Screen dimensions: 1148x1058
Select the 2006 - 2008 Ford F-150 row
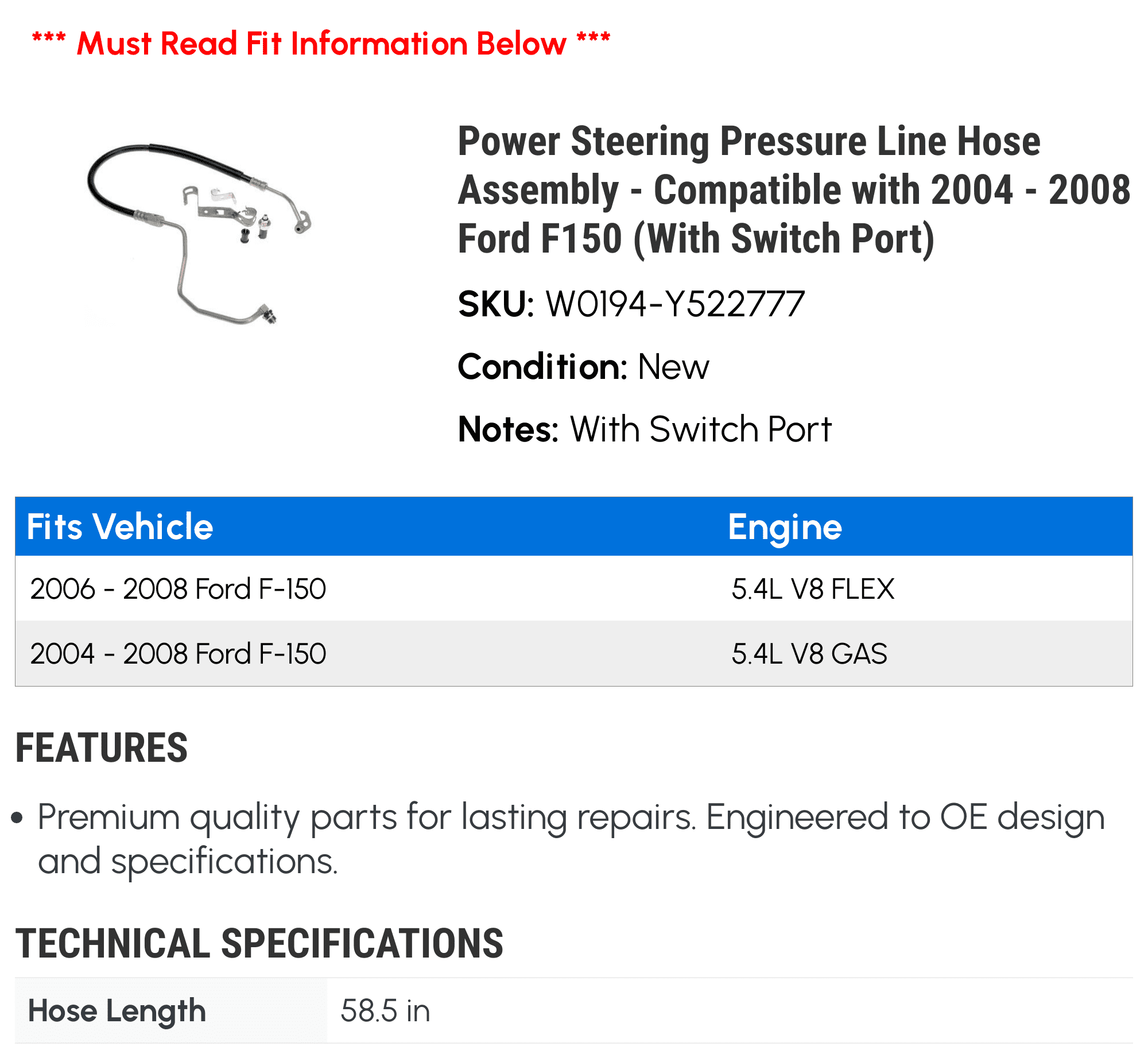pyautogui.click(x=574, y=588)
